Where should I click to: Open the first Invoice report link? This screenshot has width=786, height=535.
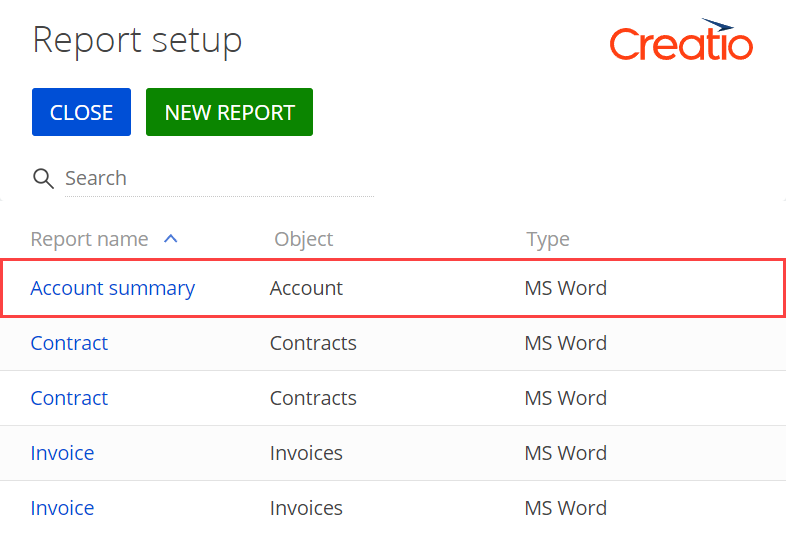(62, 453)
